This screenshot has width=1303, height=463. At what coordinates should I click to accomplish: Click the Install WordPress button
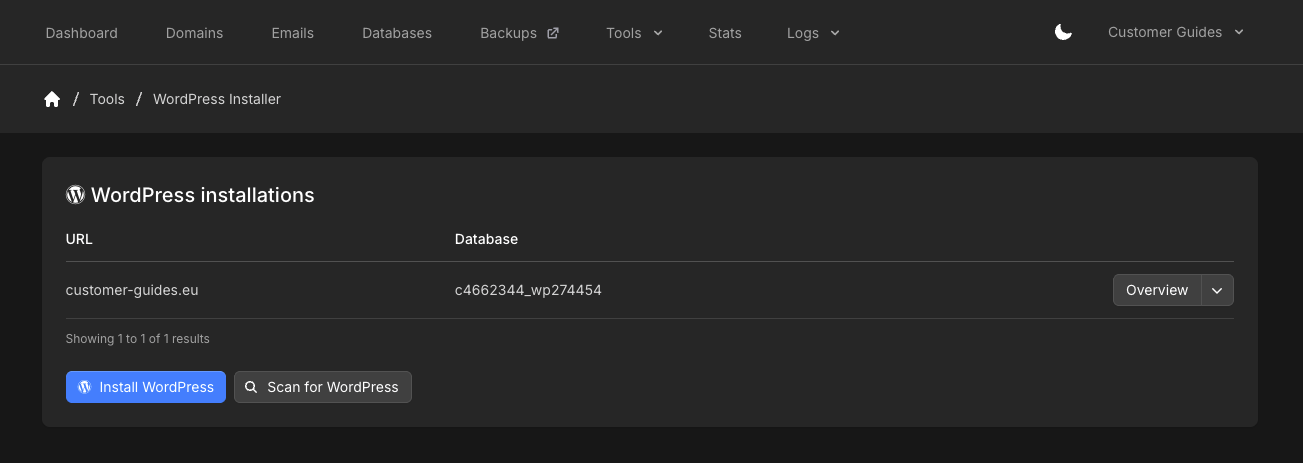tap(146, 387)
